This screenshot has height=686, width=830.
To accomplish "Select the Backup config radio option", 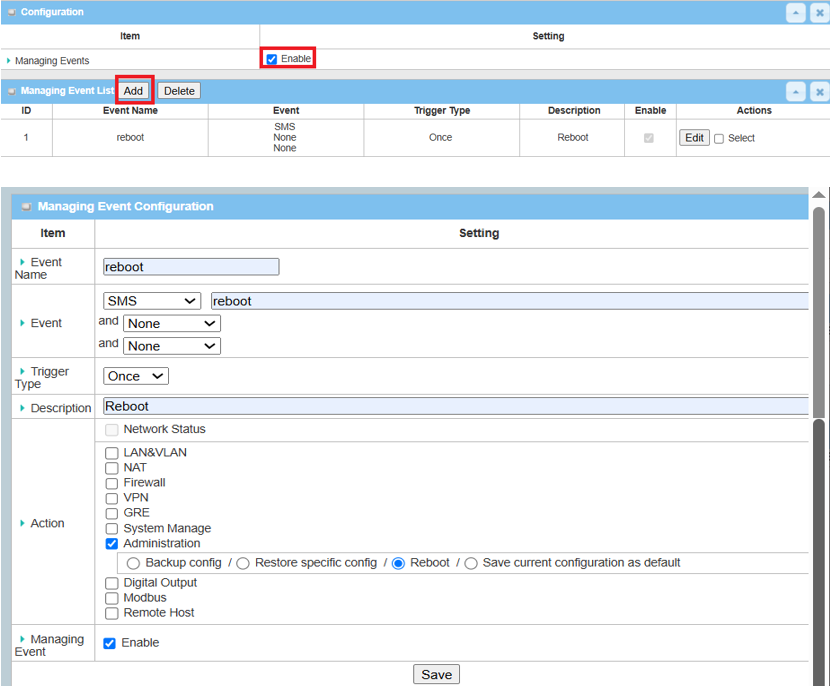I will pyautogui.click(x=134, y=563).
